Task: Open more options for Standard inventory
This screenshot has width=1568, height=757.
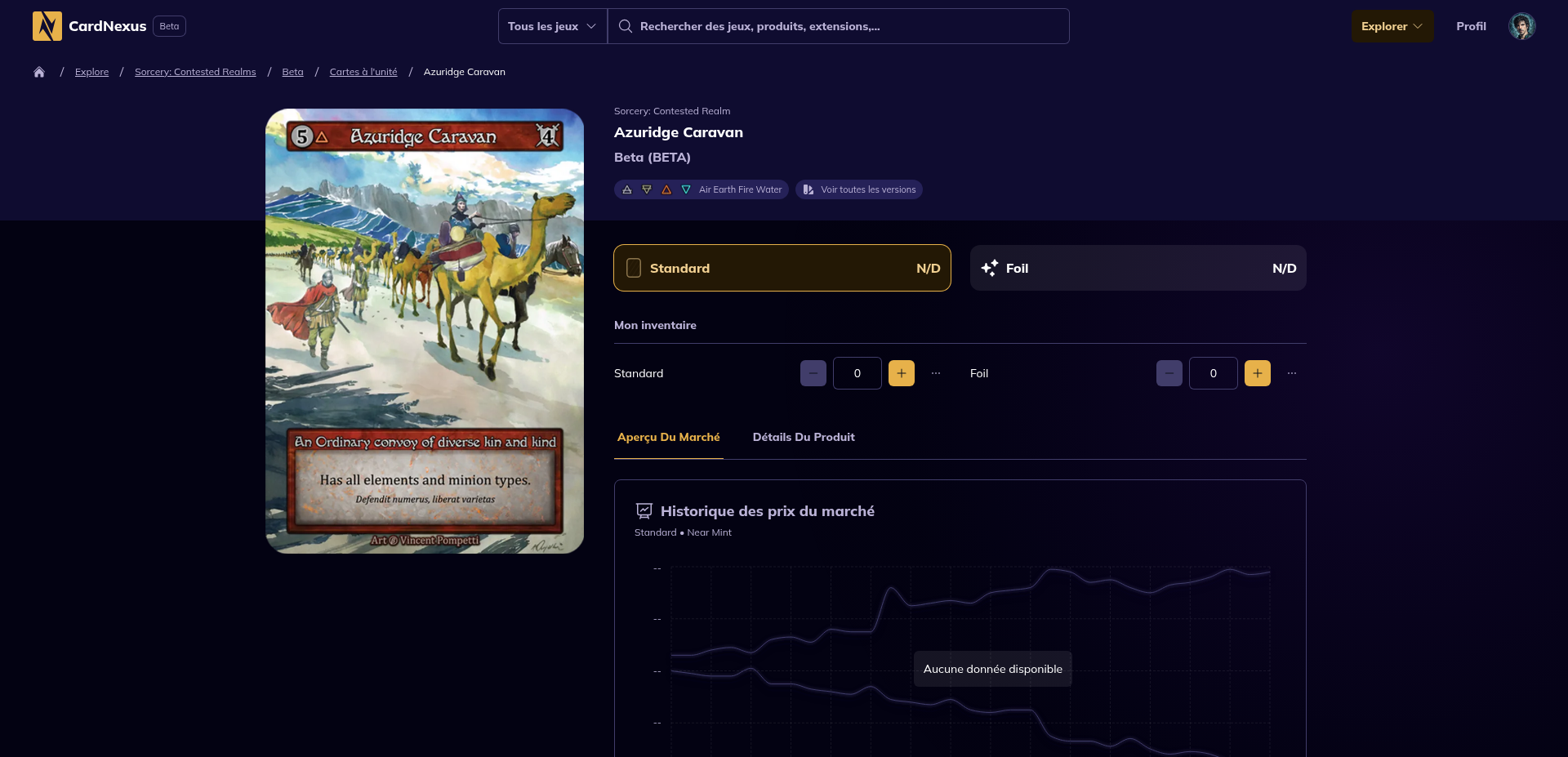Action: pos(936,373)
